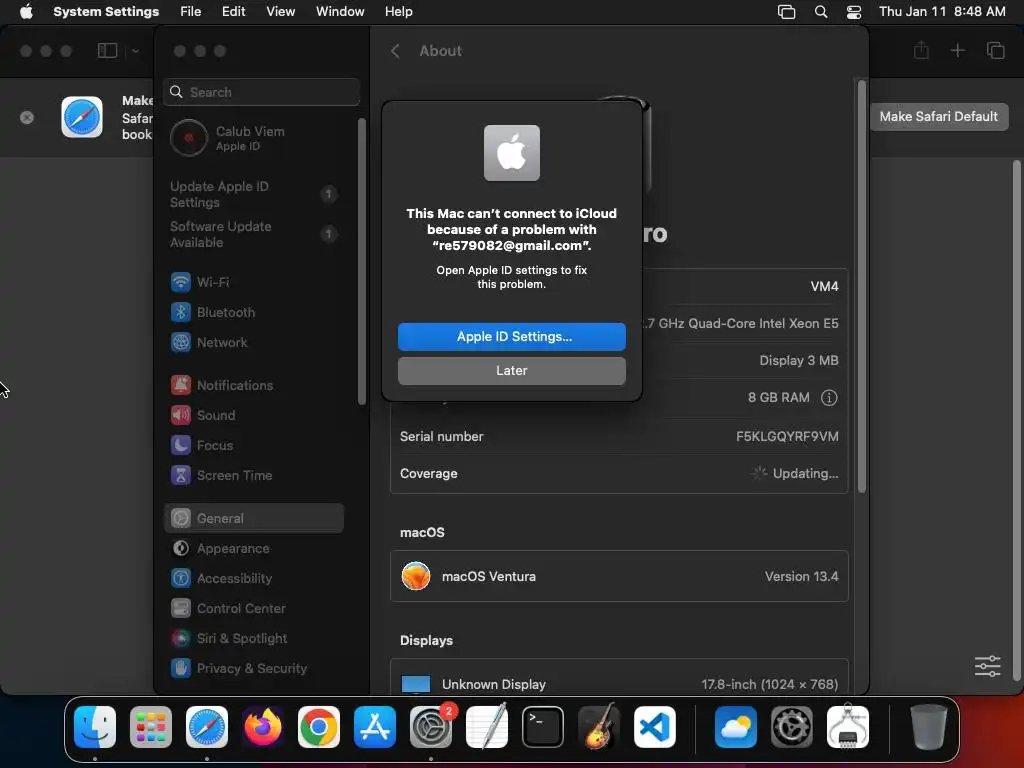The image size is (1024, 768).
Task: Select Focus icon in the sidebar
Action: [x=181, y=445]
